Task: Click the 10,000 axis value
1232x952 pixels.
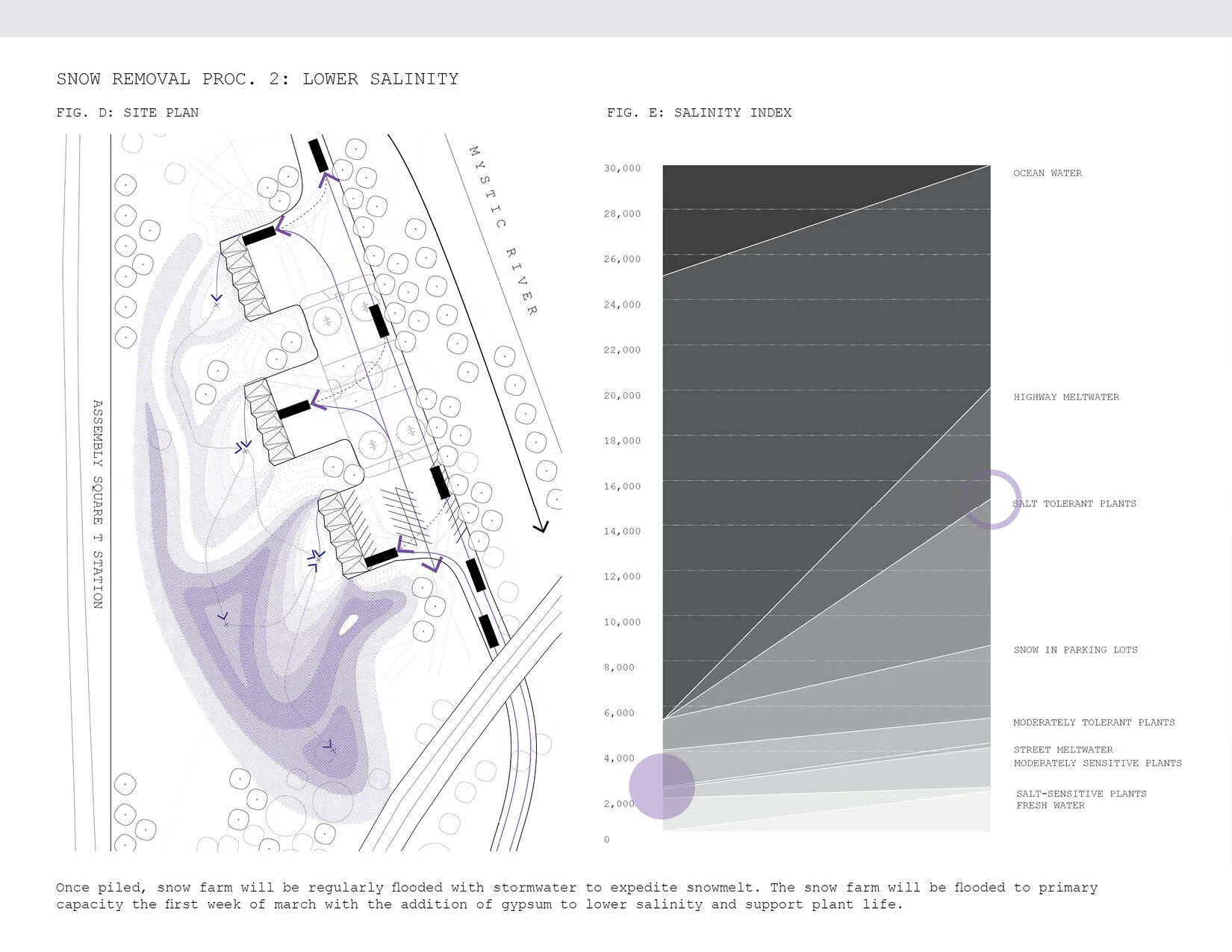Action: (622, 623)
